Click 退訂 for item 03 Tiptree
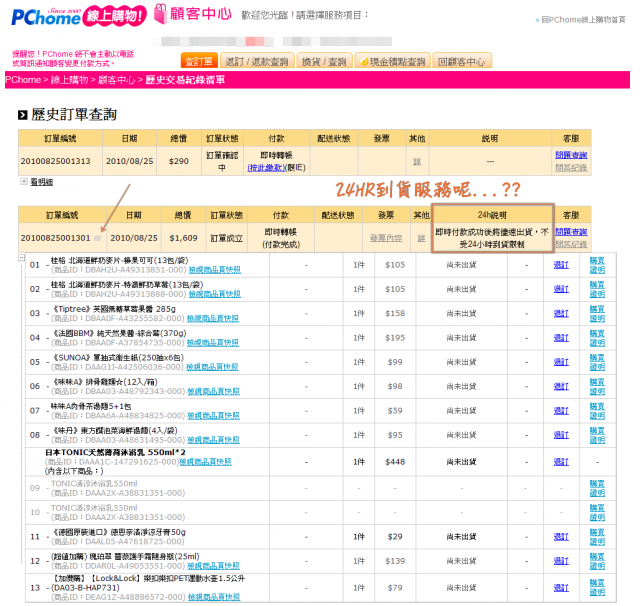 561,313
